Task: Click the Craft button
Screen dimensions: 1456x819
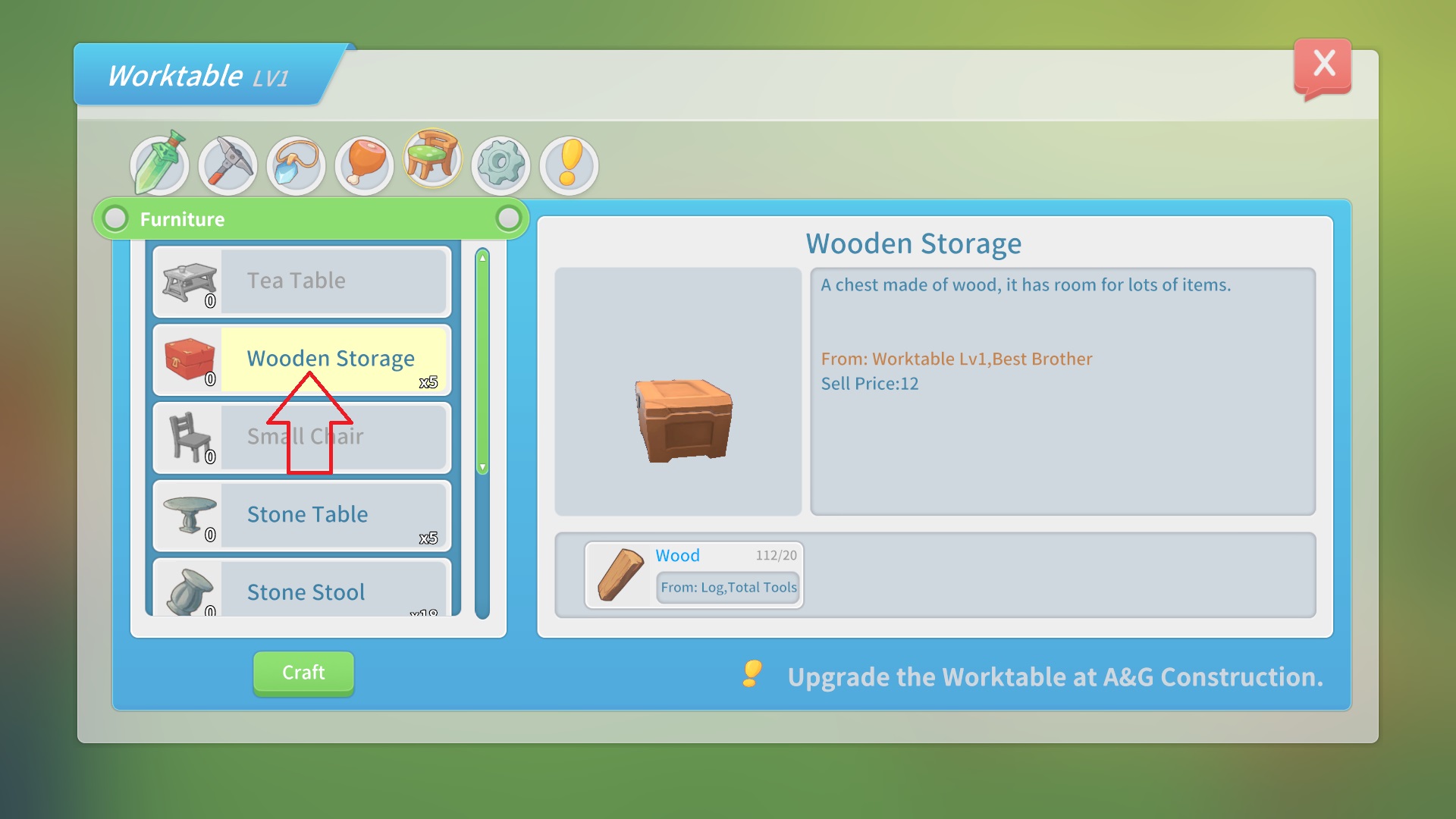Action: tap(302, 671)
